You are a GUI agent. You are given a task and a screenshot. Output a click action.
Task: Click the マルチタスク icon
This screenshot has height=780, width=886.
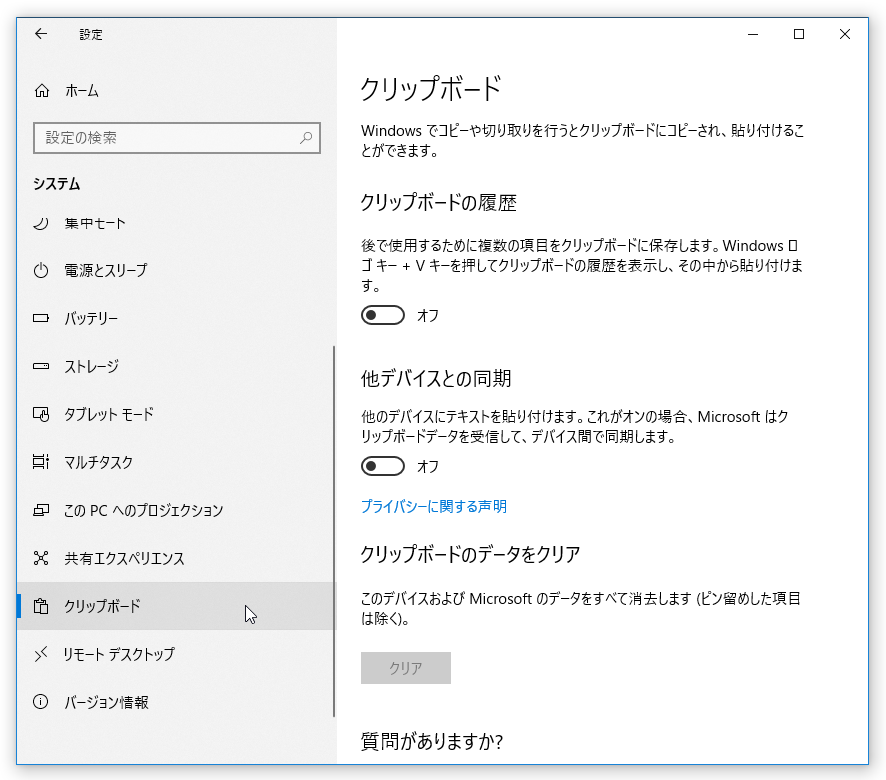point(41,462)
